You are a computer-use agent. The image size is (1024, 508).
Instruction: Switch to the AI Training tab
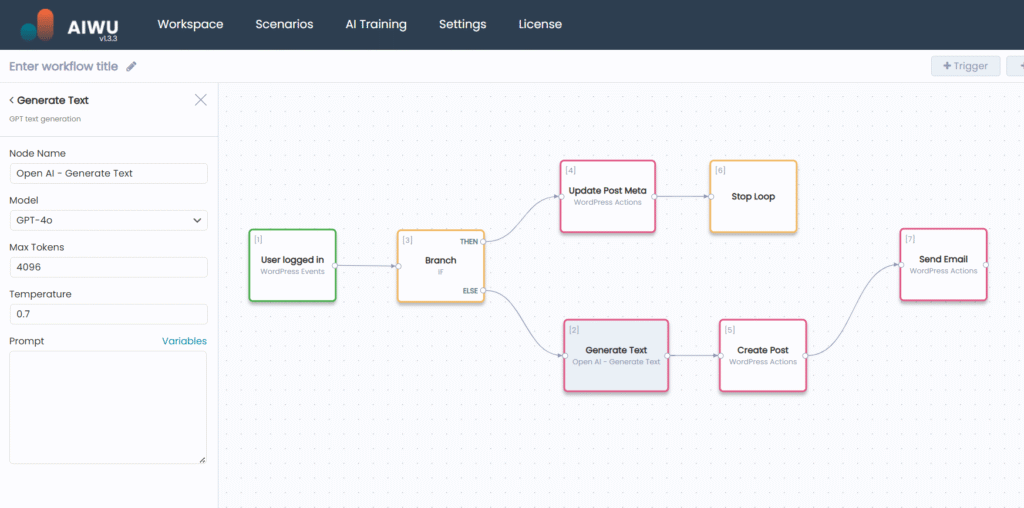click(x=376, y=24)
